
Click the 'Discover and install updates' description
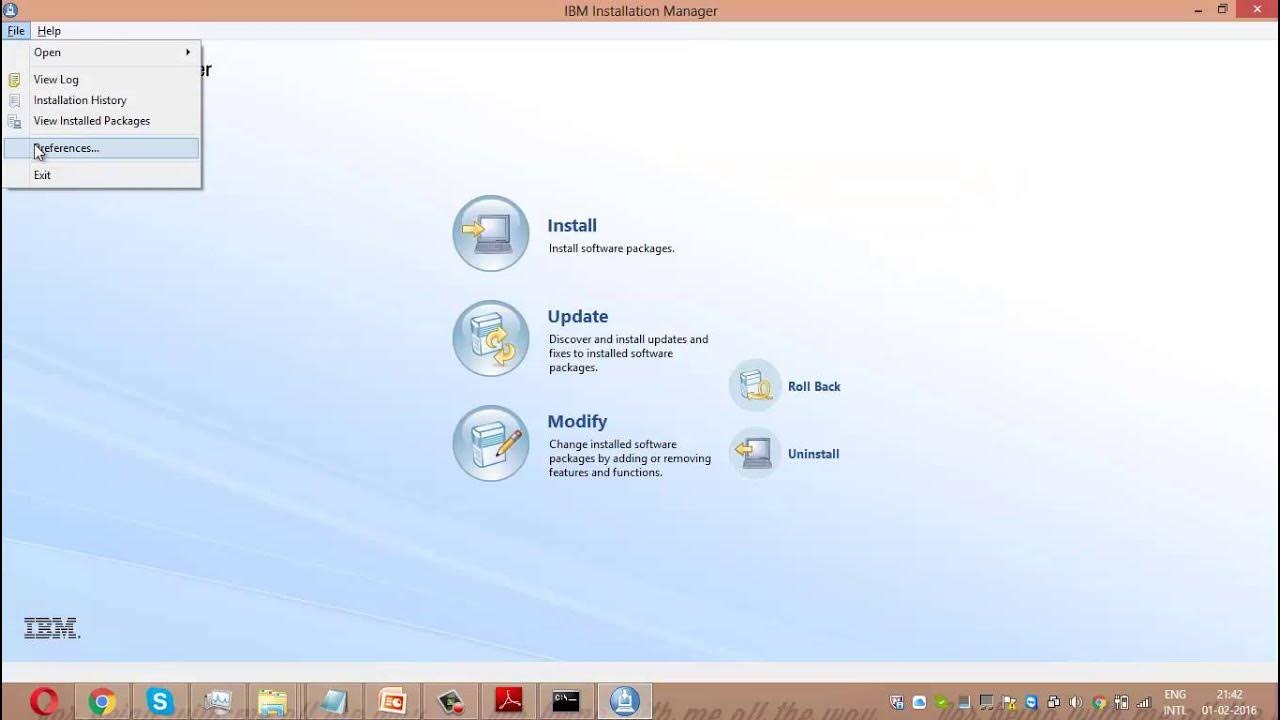(628, 353)
